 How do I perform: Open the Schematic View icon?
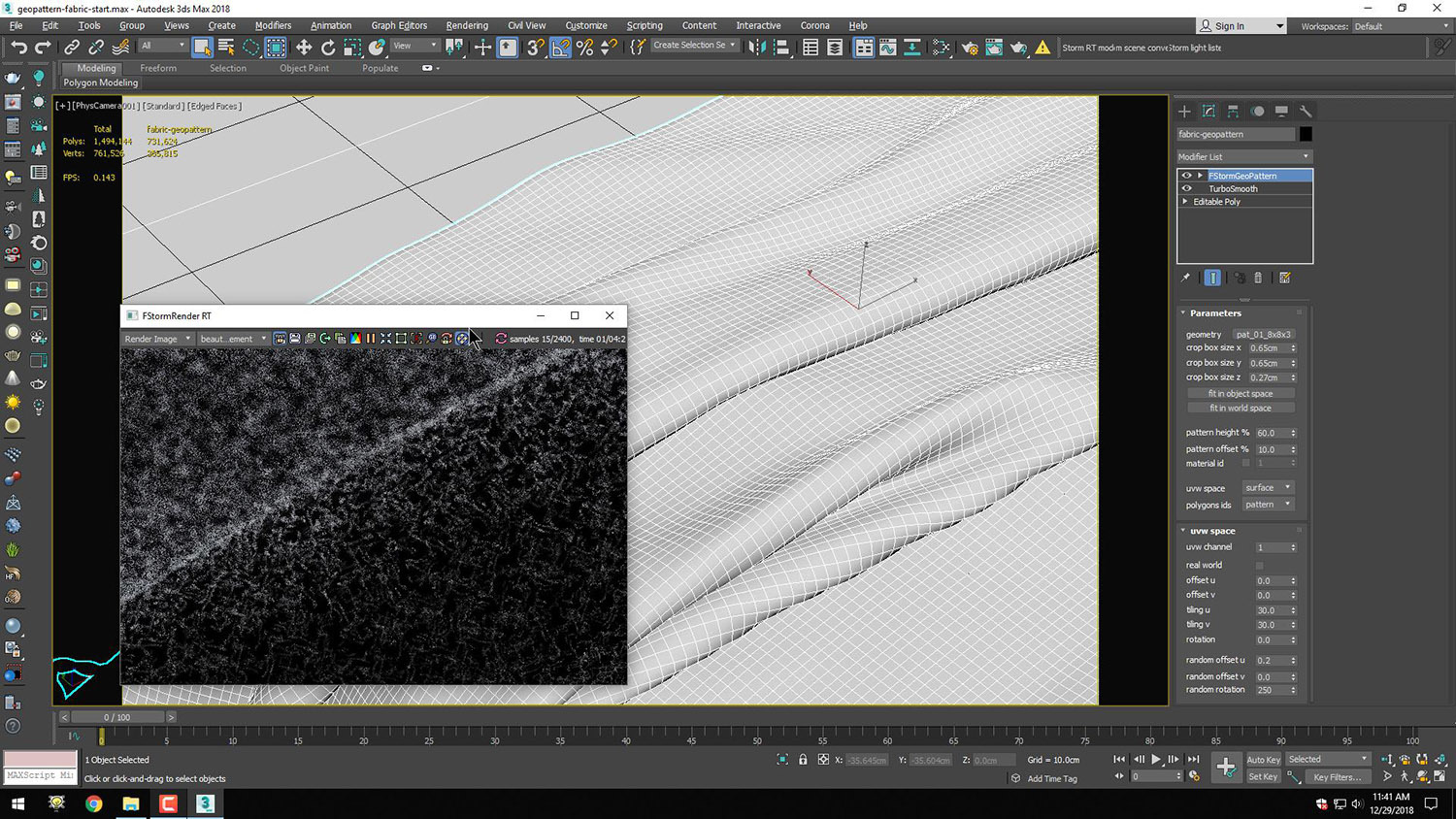(912, 47)
